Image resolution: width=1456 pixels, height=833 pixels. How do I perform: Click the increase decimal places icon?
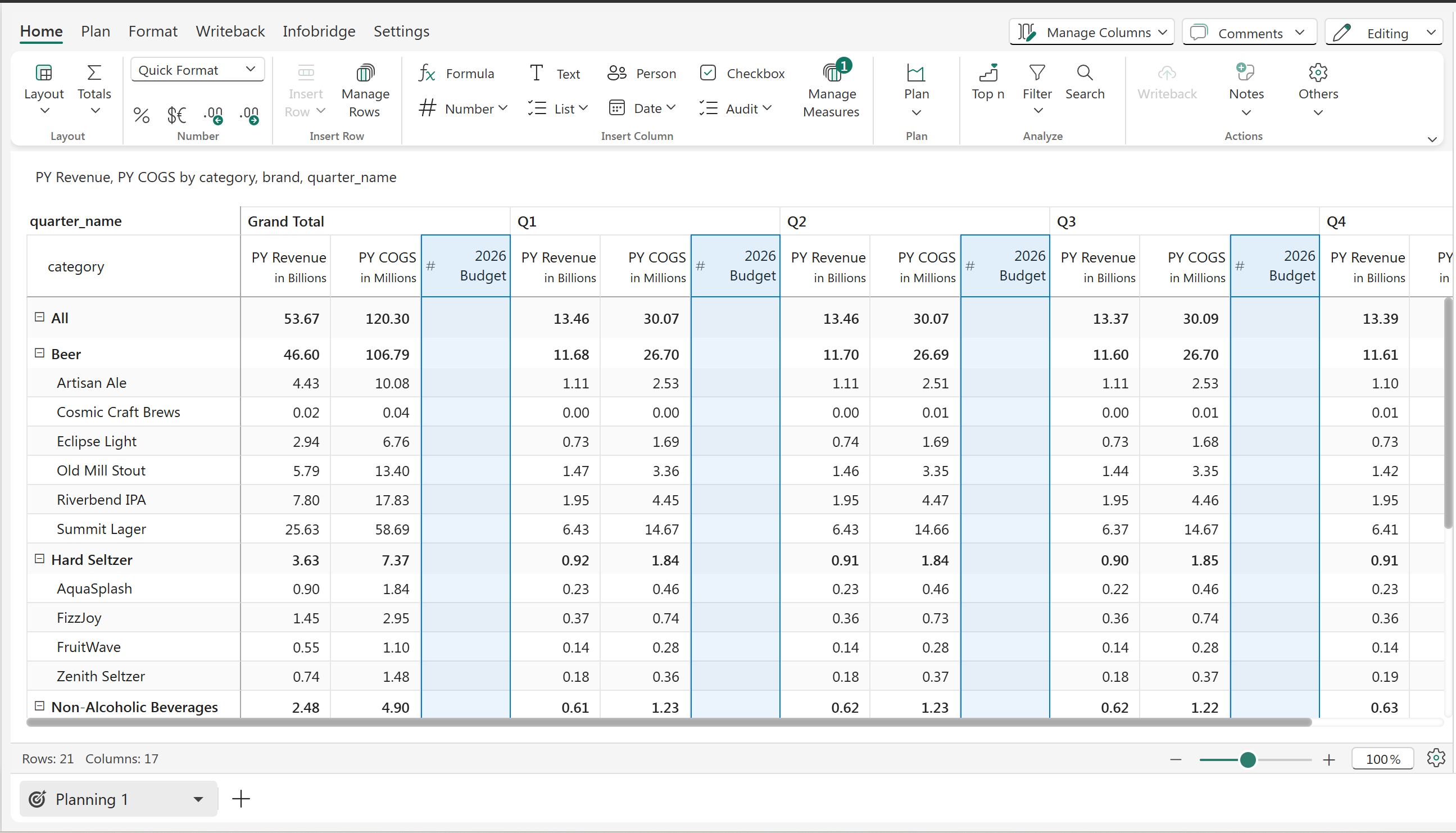click(x=250, y=115)
